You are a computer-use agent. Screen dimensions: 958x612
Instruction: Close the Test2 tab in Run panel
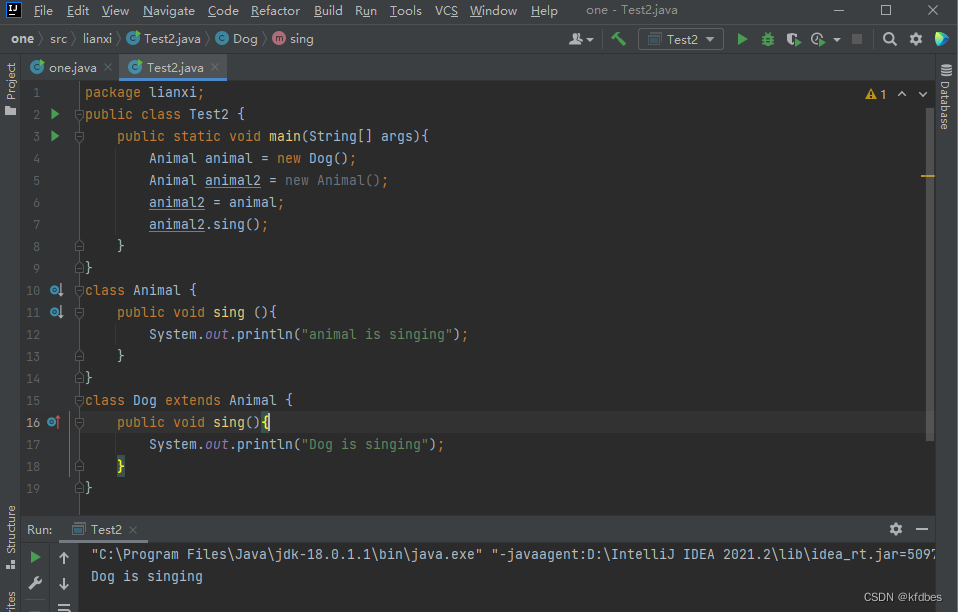pyautogui.click(x=133, y=530)
